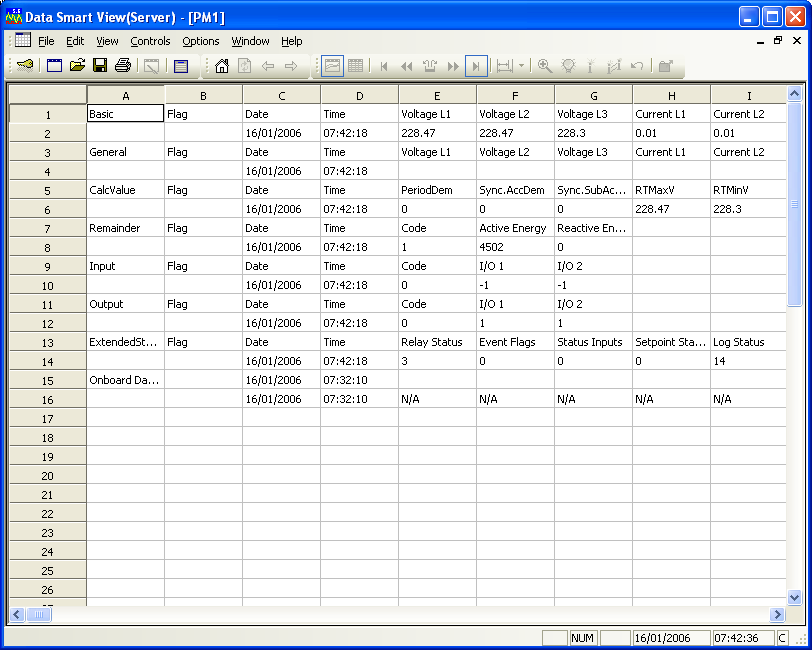The width and height of the screenshot is (812, 650).
Task: Jump to first record icon
Action: coord(384,66)
